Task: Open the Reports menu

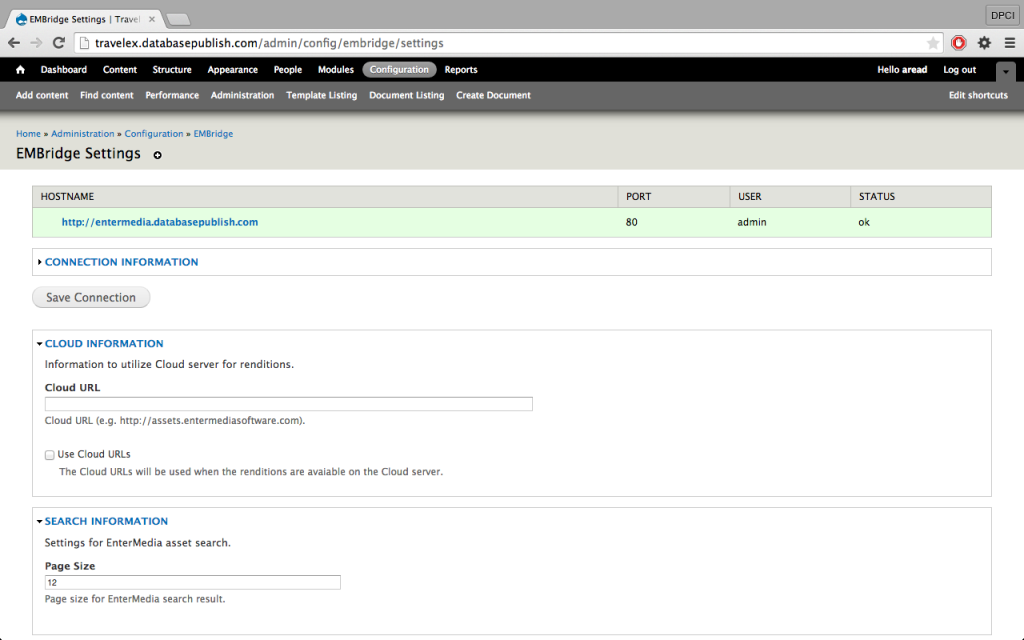Action: (x=461, y=70)
